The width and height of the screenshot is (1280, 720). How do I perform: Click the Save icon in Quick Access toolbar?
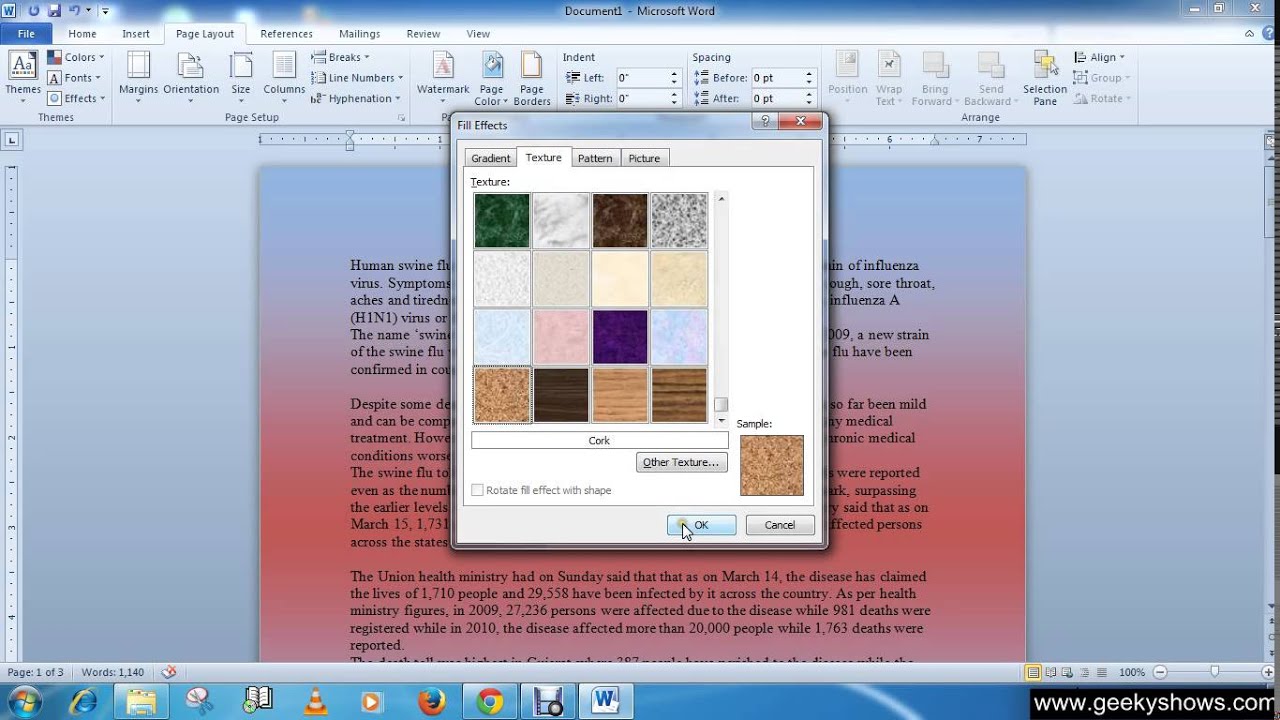pos(54,10)
